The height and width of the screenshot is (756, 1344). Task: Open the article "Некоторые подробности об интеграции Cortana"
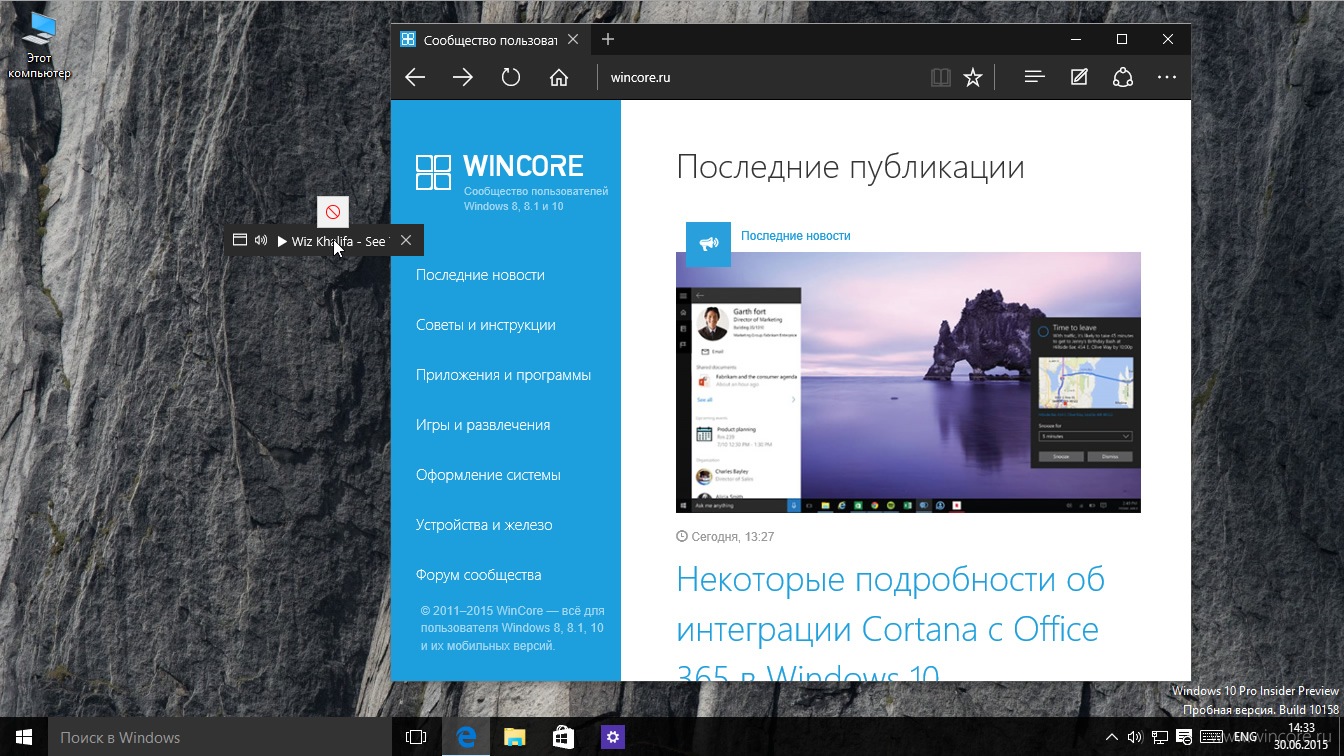point(891,628)
